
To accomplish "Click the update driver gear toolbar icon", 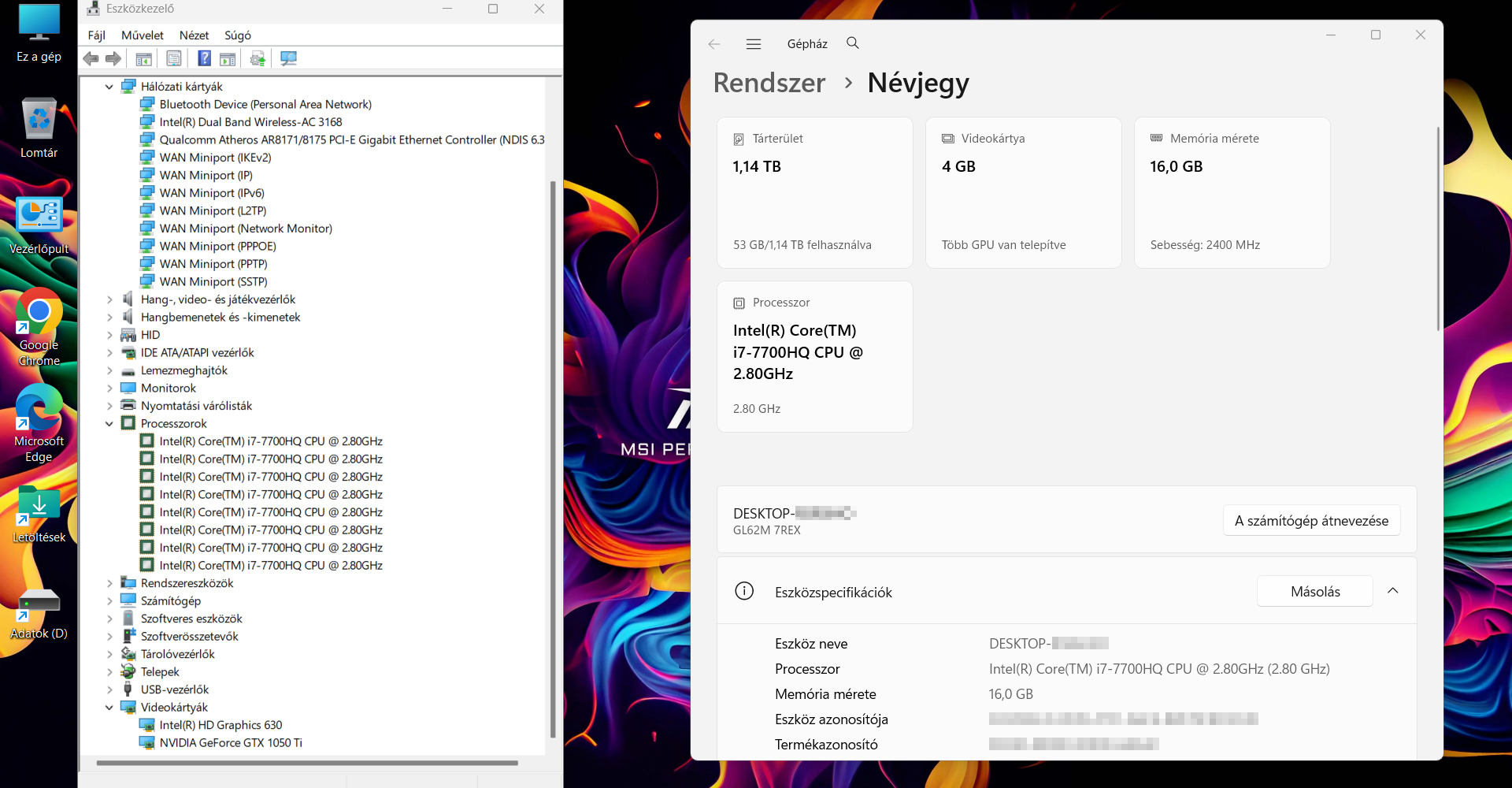I will [258, 58].
